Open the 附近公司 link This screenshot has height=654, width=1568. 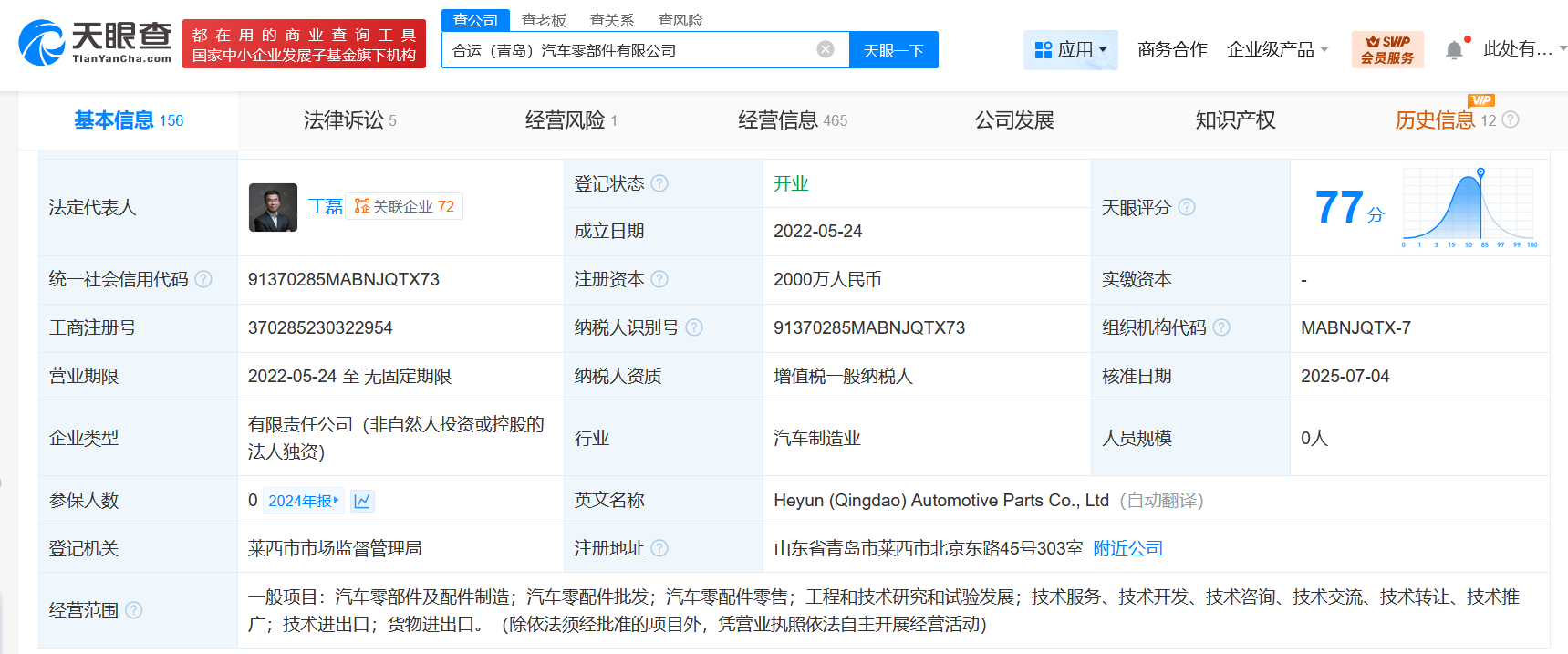[x=1127, y=548]
